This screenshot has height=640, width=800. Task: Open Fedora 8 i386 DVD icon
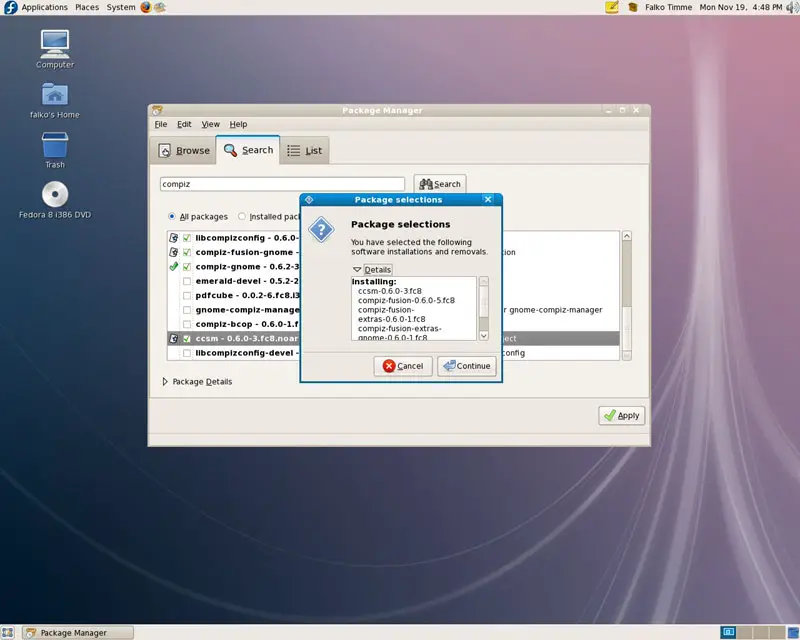pyautogui.click(x=55, y=200)
